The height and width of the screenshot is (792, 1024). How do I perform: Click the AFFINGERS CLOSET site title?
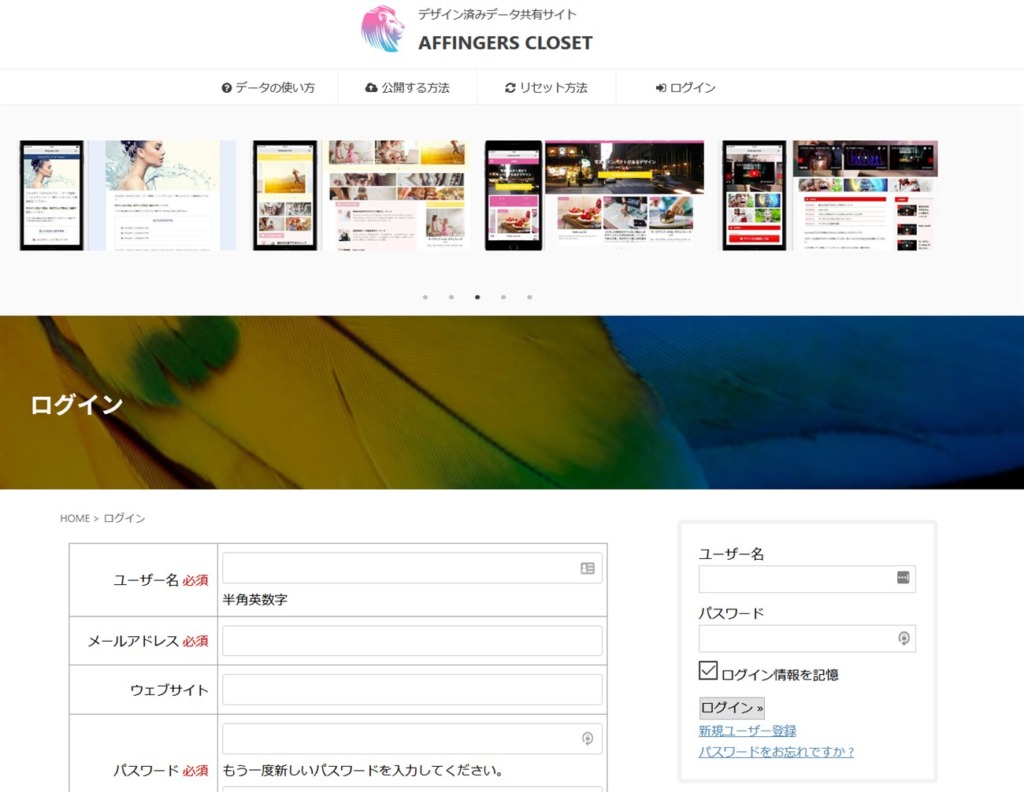click(505, 43)
